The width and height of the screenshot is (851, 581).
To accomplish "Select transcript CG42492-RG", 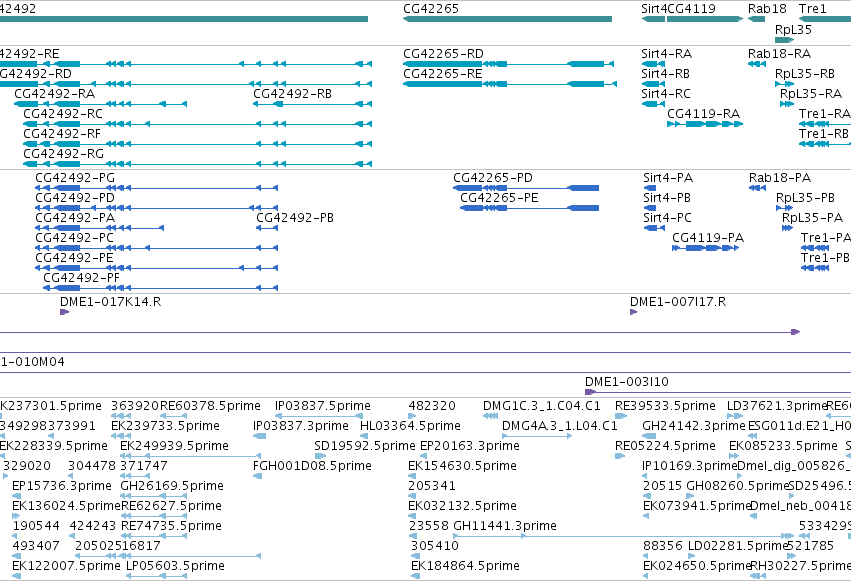I will 198,164.
